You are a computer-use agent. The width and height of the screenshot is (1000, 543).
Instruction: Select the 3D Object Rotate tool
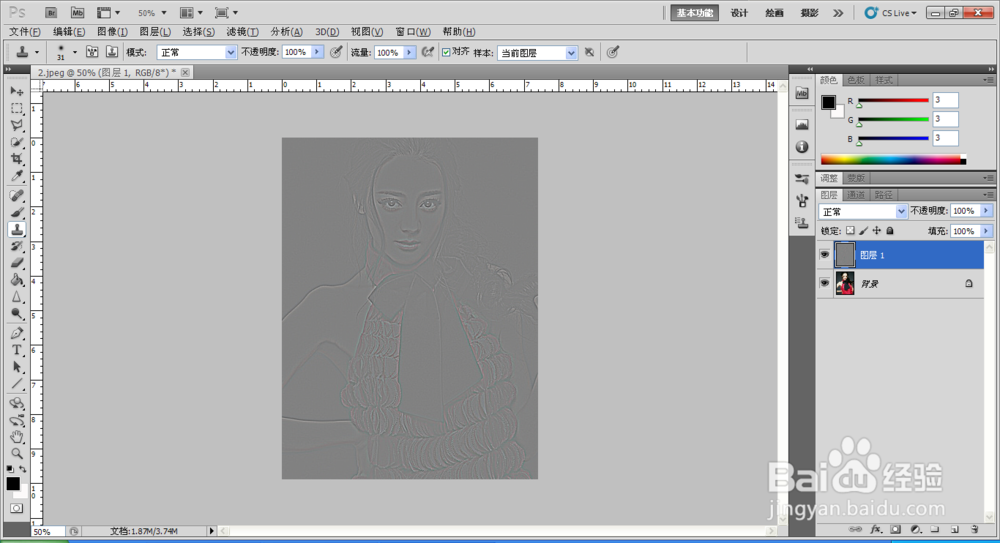[17, 403]
